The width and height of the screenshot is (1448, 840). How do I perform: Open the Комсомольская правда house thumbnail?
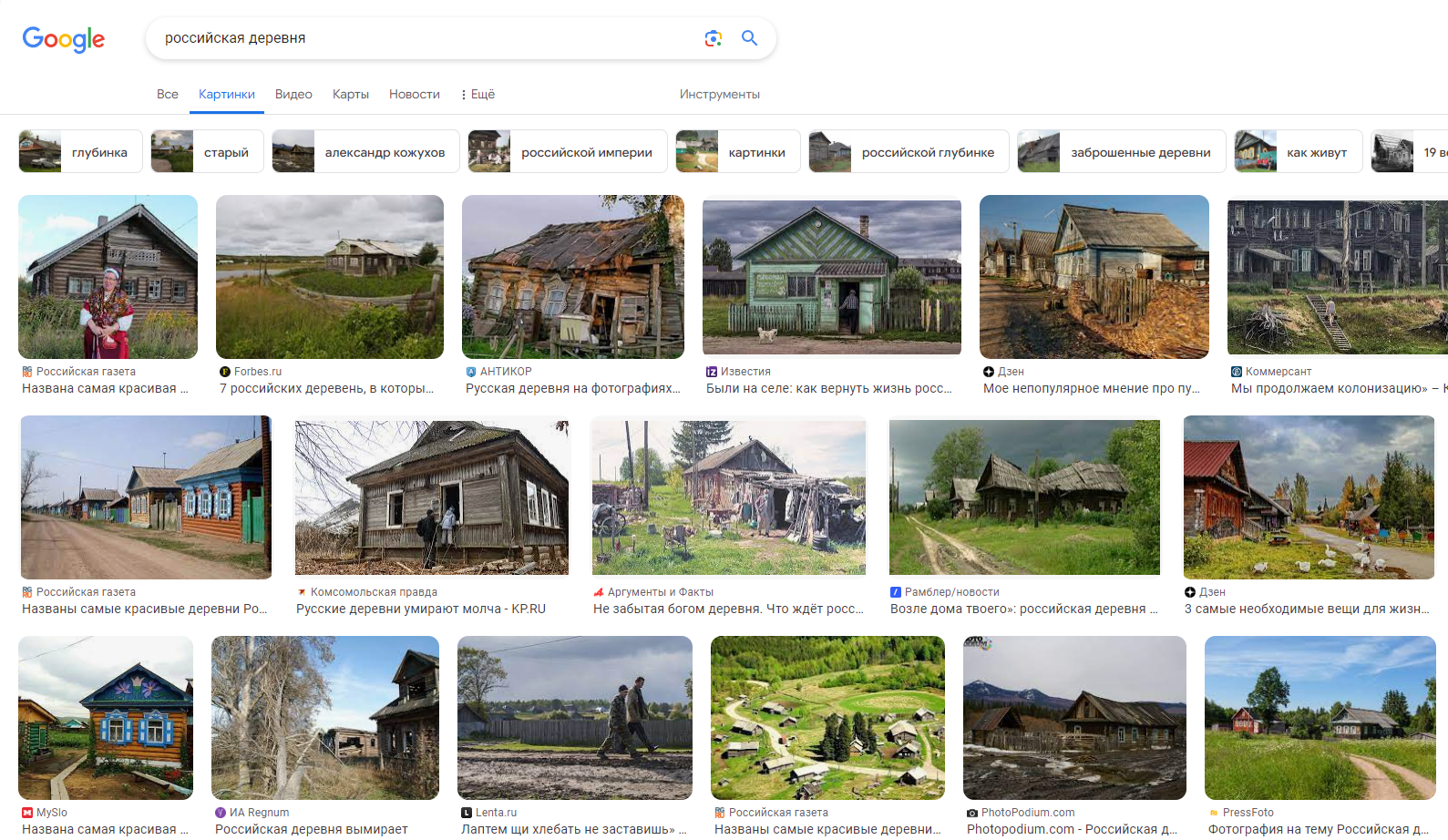[432, 497]
